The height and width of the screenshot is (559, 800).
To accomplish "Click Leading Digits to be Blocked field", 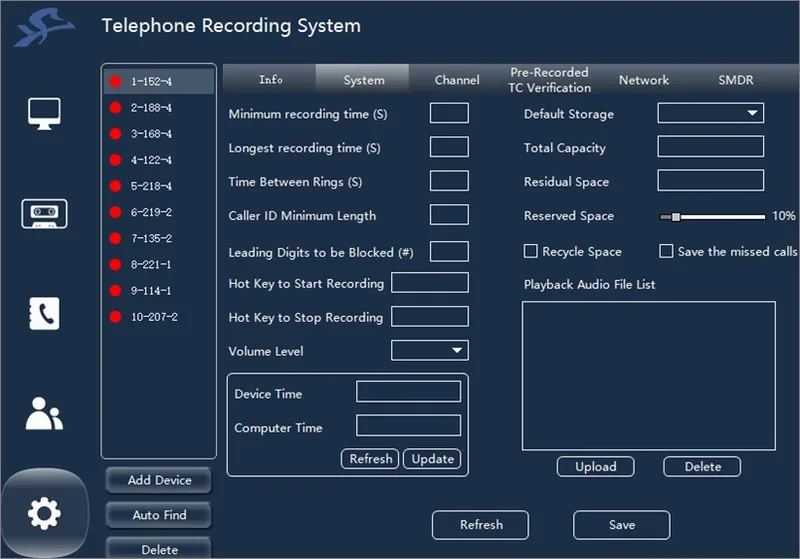I will coord(449,251).
